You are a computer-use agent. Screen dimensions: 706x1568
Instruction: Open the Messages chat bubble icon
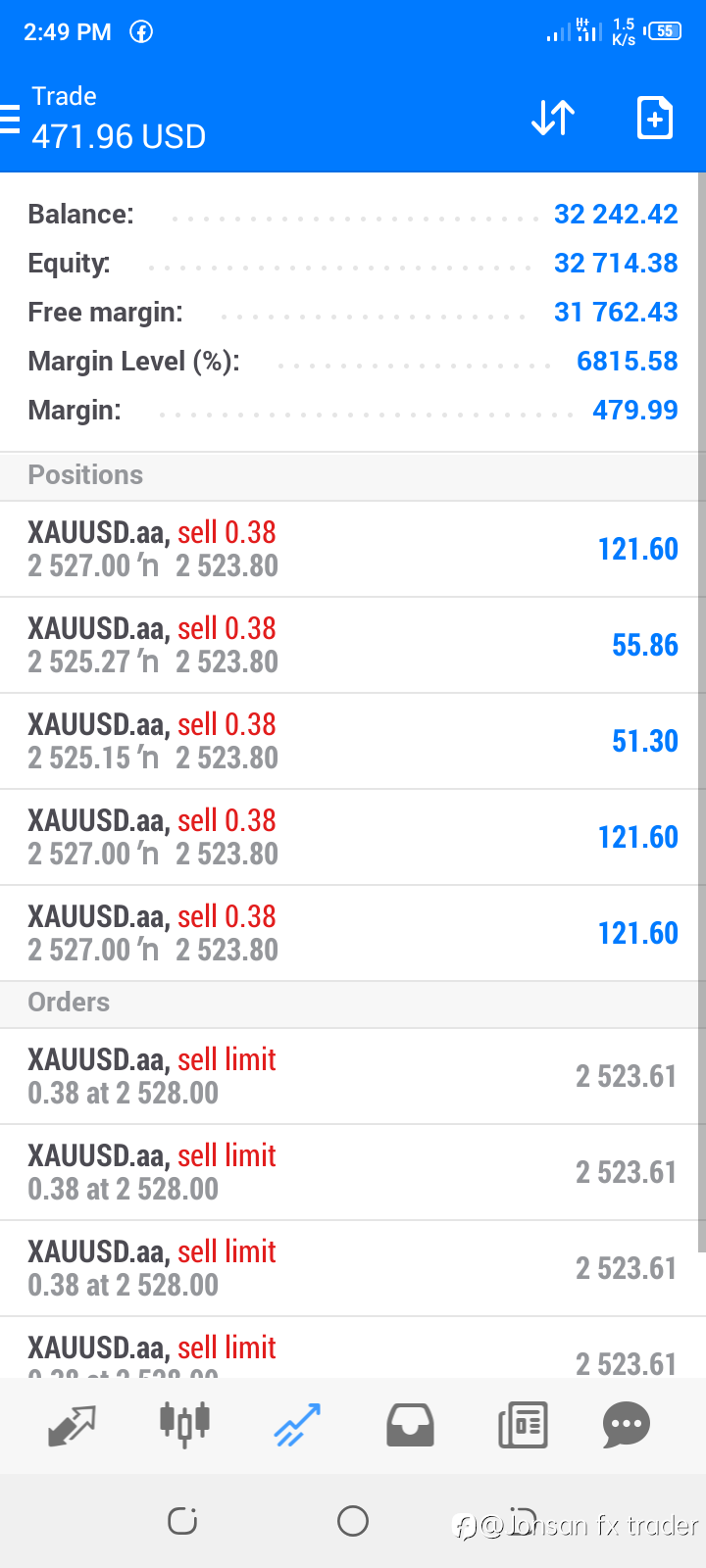point(627,1425)
